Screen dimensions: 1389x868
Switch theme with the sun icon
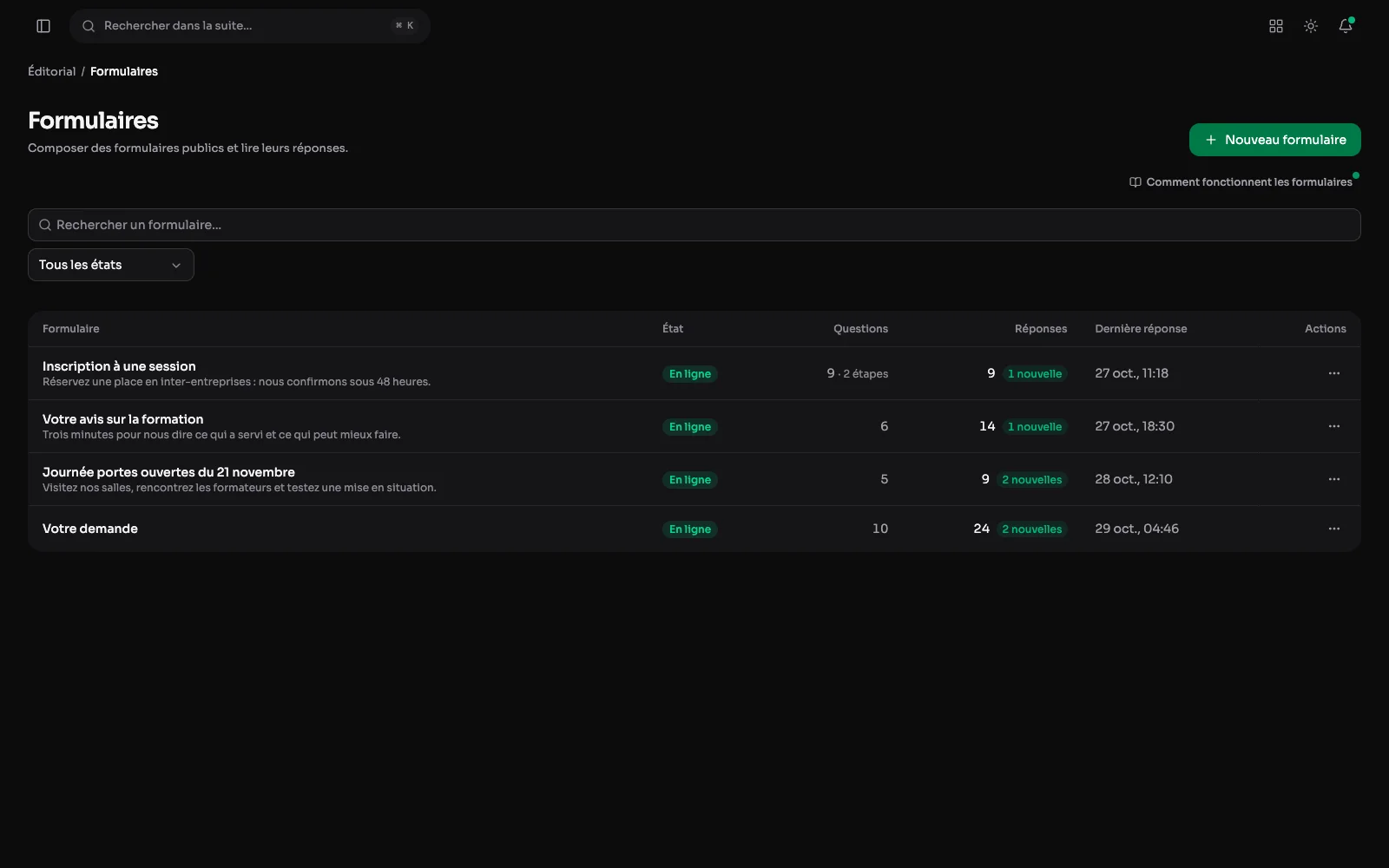click(x=1311, y=26)
